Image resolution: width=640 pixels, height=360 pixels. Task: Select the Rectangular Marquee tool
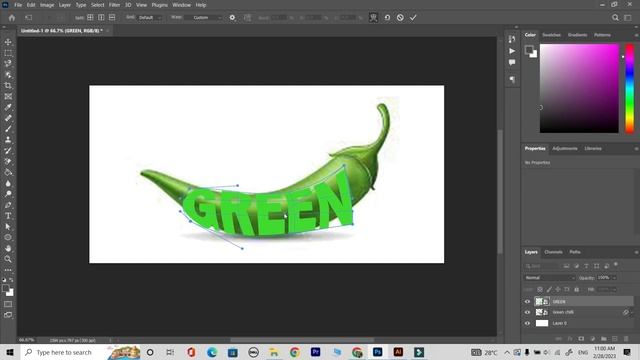pos(8,53)
